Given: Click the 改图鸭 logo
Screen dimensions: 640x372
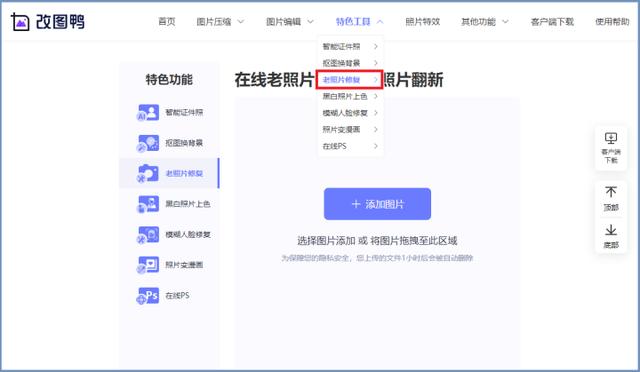Looking at the screenshot, I should pos(48,22).
